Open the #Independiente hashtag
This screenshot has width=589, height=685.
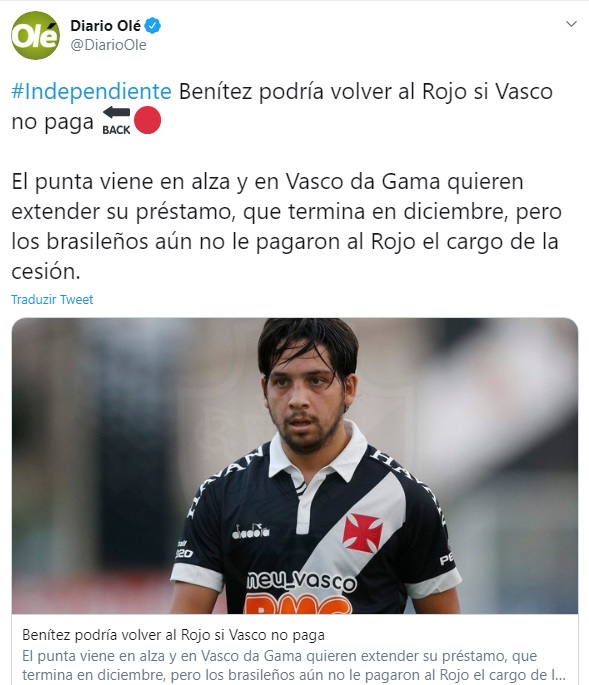click(91, 92)
